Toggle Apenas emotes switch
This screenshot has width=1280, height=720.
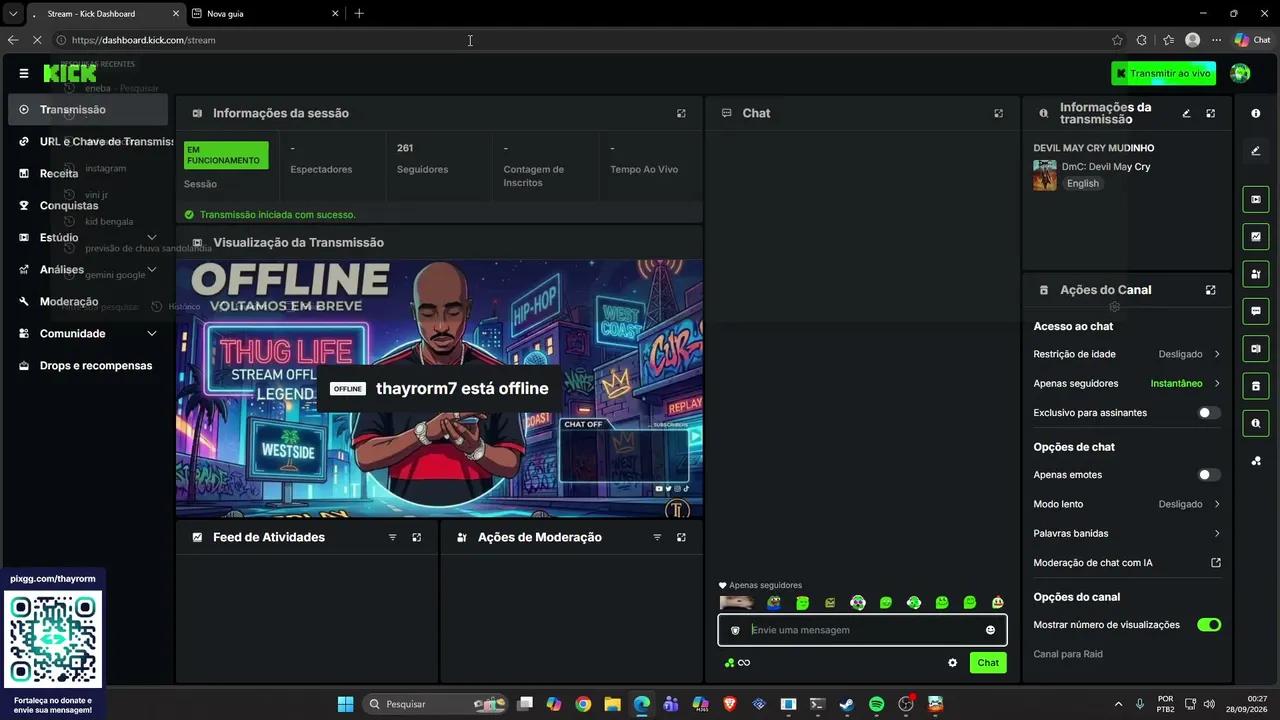1209,475
